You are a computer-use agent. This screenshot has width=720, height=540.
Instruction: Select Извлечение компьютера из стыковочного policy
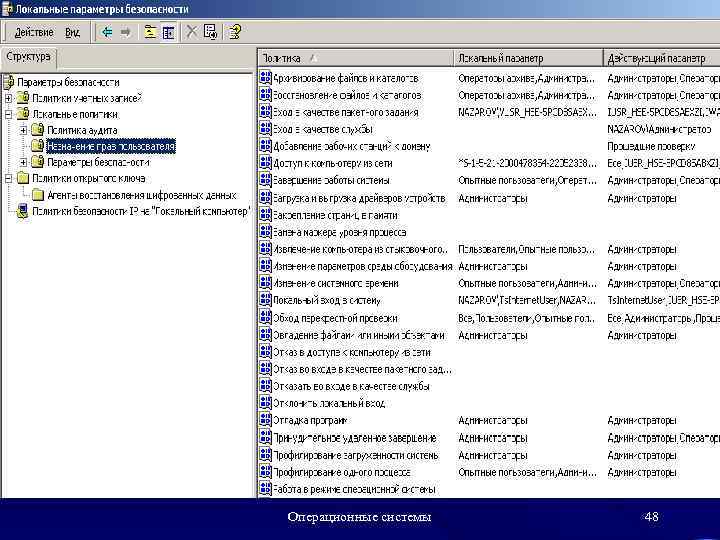pos(360,249)
